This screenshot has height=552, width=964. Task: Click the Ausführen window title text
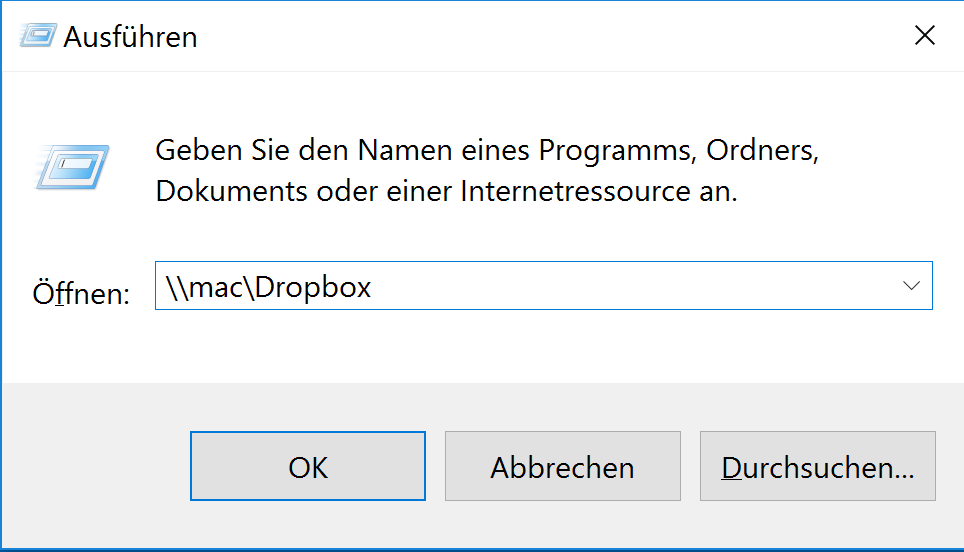[x=130, y=37]
